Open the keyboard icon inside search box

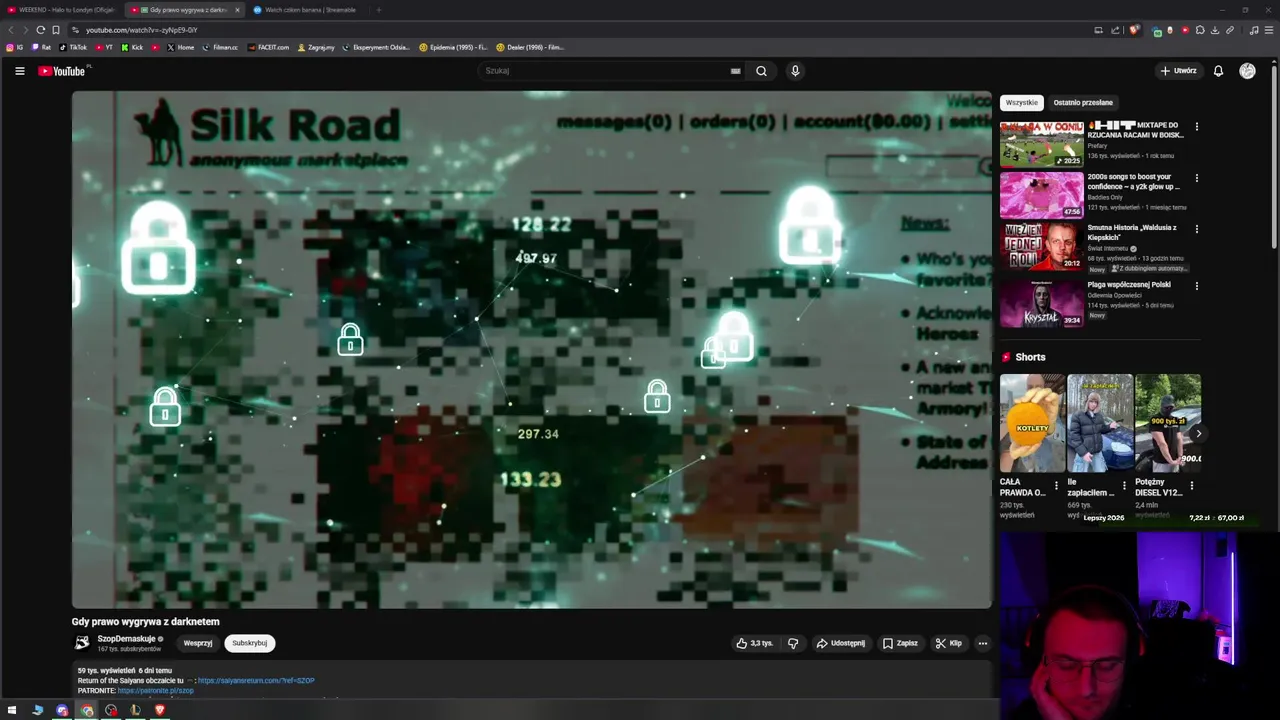(735, 71)
